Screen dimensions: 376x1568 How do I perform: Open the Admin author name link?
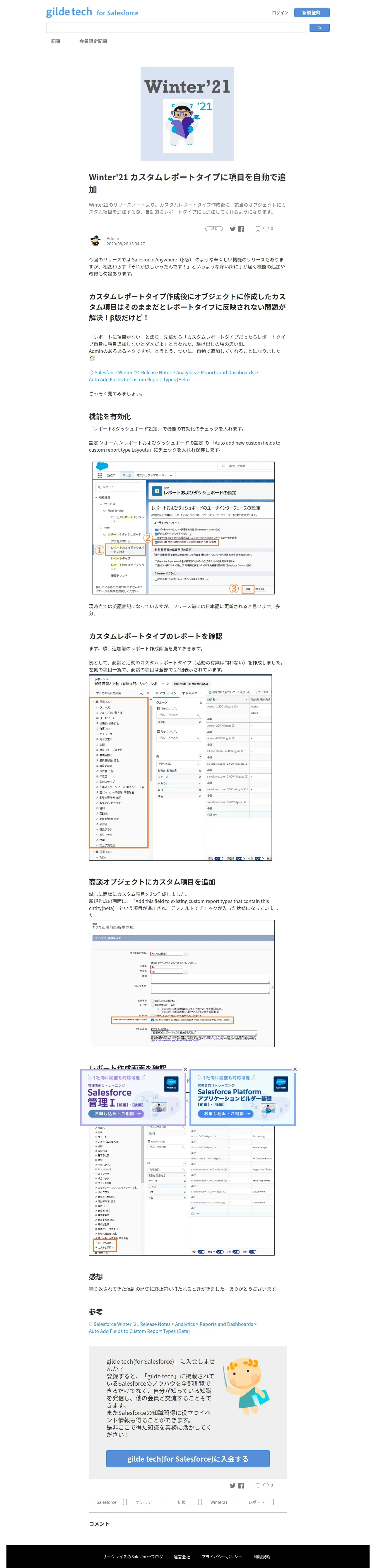[112, 239]
